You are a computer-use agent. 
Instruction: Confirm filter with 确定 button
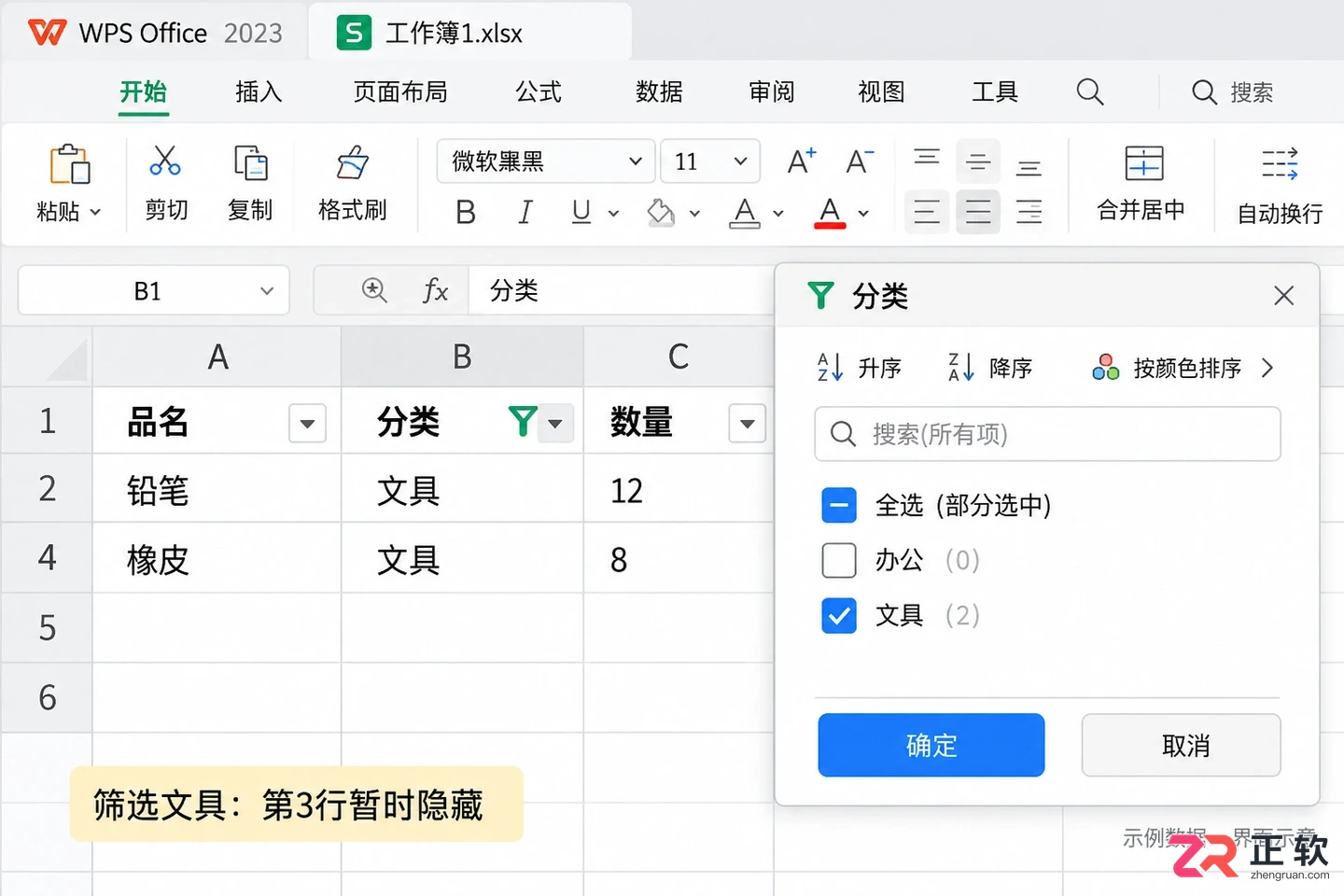(x=931, y=745)
